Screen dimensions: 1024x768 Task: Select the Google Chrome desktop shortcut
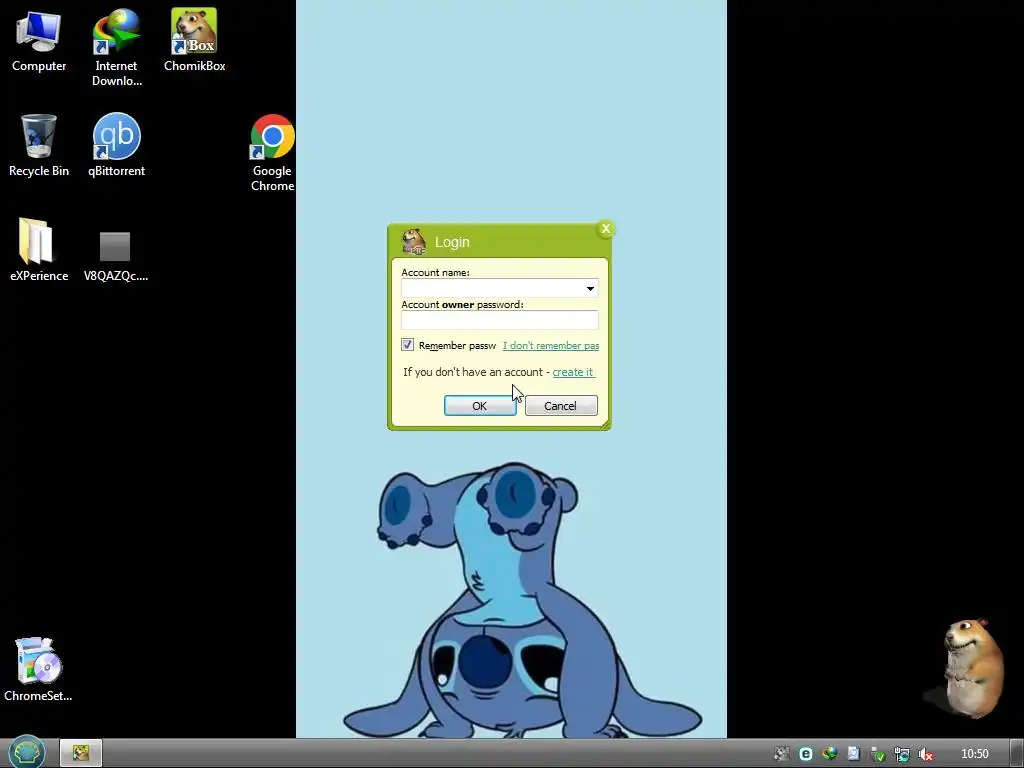coord(272,153)
